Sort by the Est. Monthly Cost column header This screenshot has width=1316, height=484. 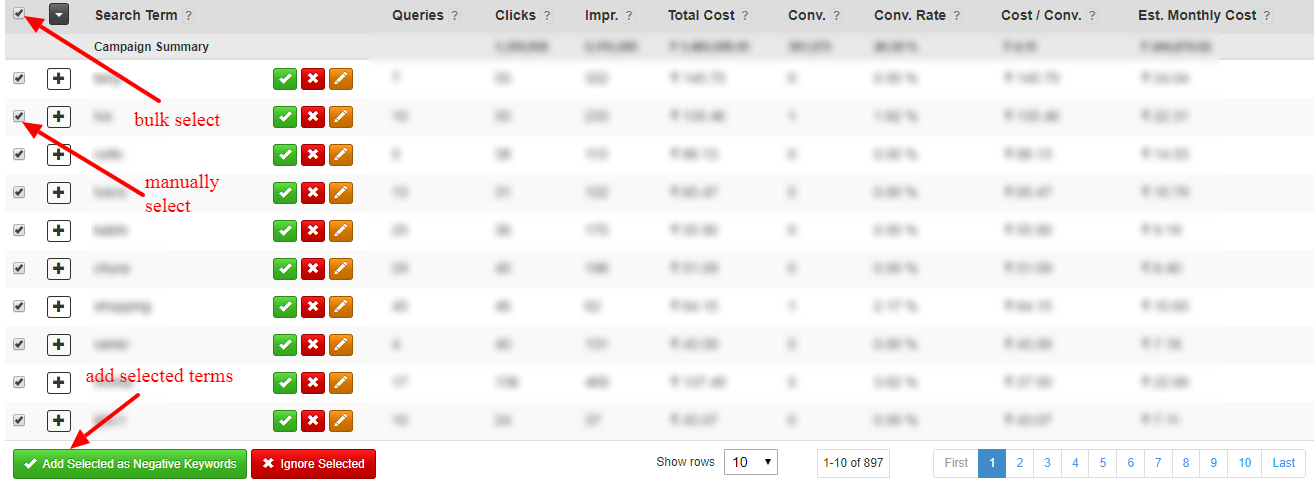click(x=1198, y=16)
